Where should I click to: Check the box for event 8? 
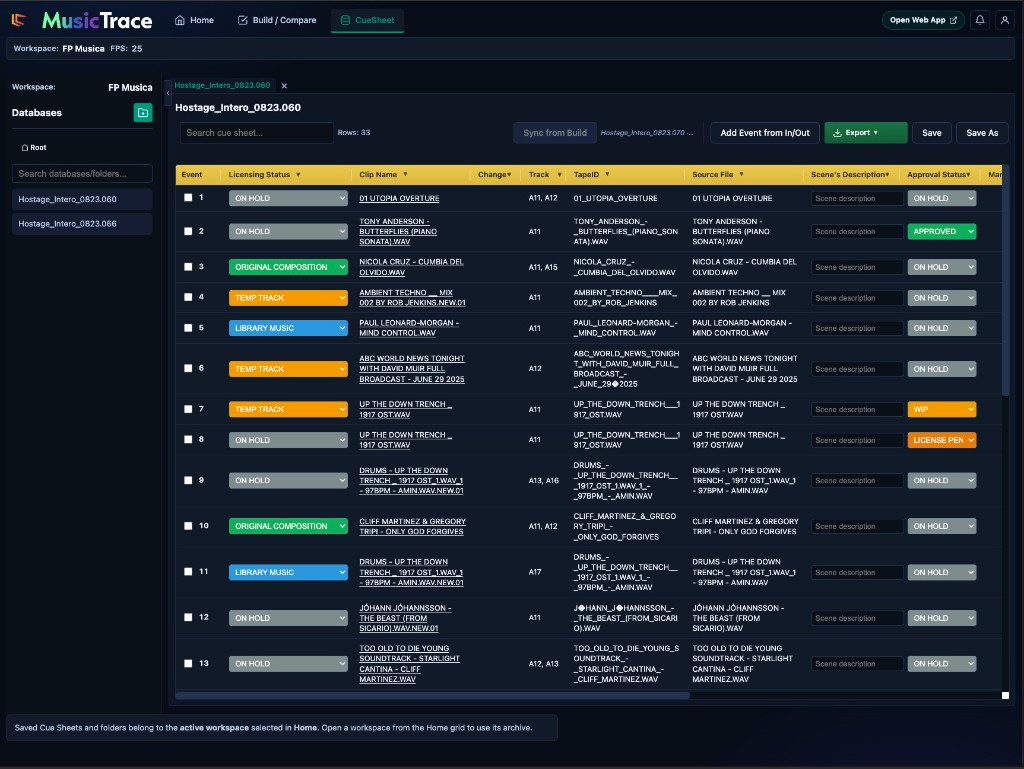click(188, 439)
